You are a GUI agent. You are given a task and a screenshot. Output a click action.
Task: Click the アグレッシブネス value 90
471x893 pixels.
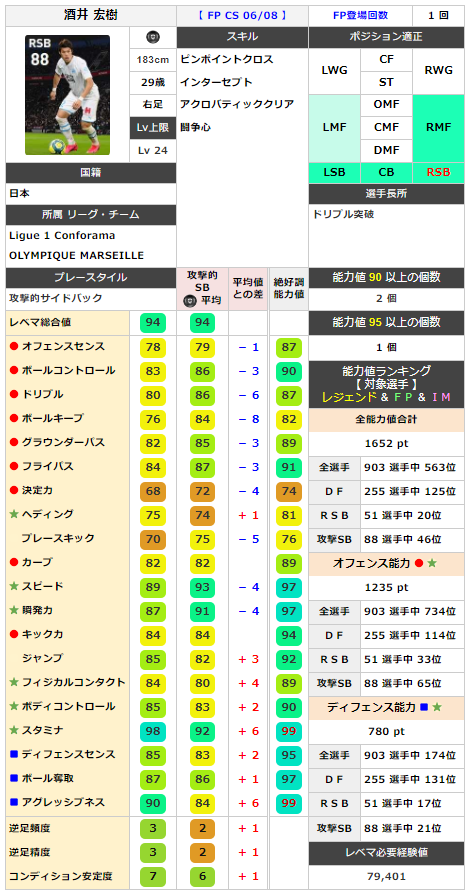tap(153, 802)
